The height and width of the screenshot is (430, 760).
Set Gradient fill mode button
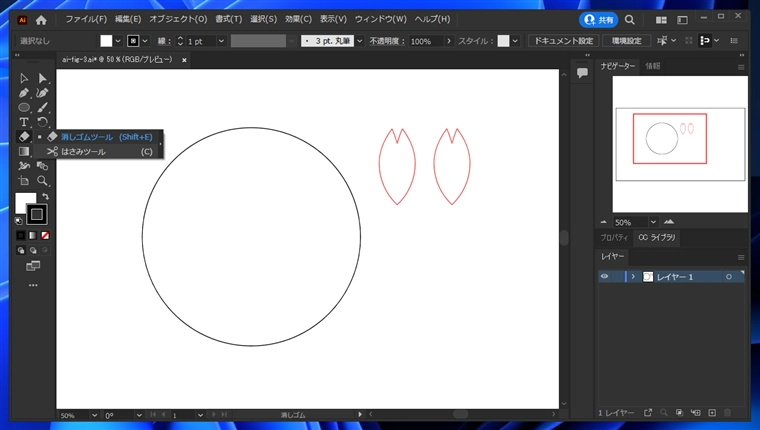tap(32, 236)
